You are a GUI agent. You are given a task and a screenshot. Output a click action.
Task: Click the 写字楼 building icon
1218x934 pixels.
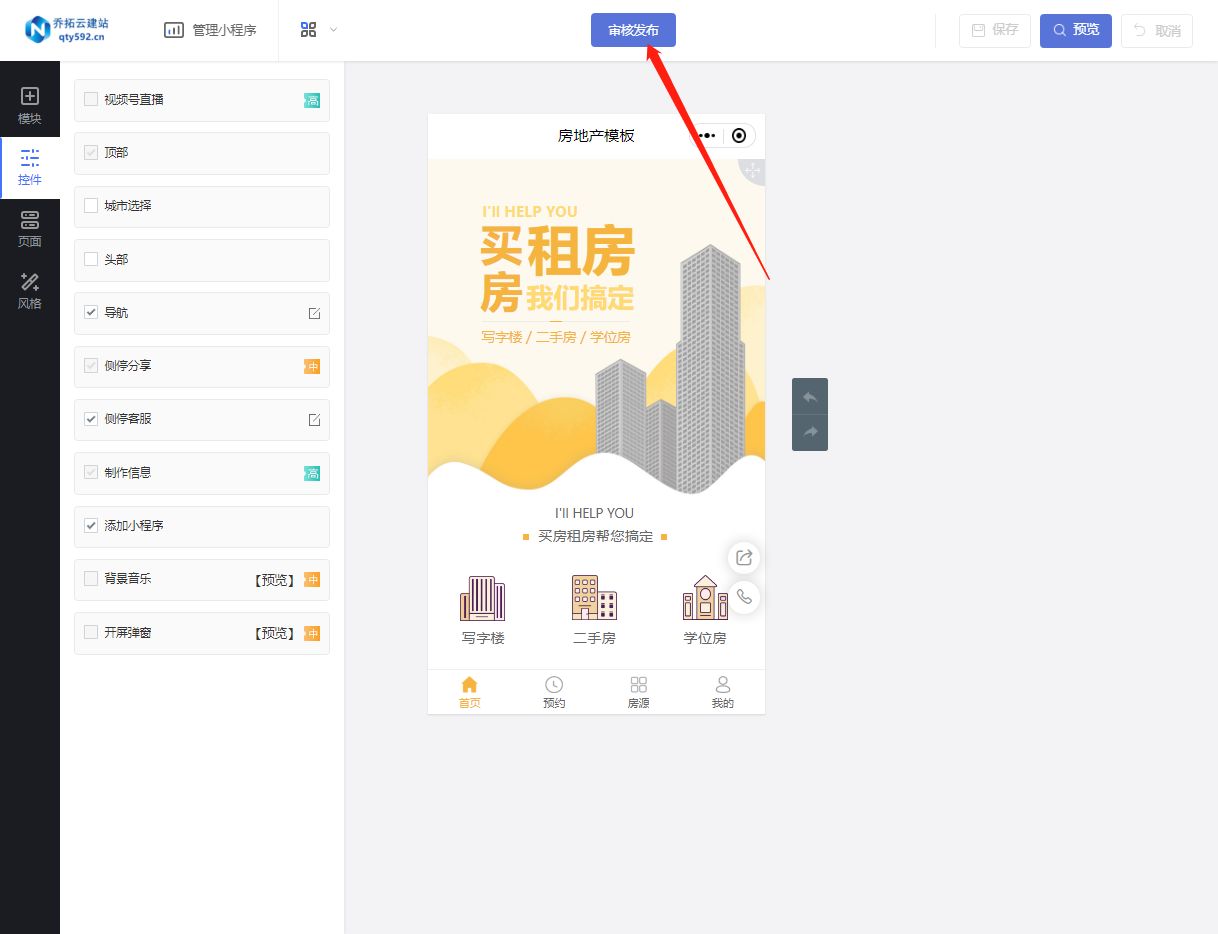point(483,598)
